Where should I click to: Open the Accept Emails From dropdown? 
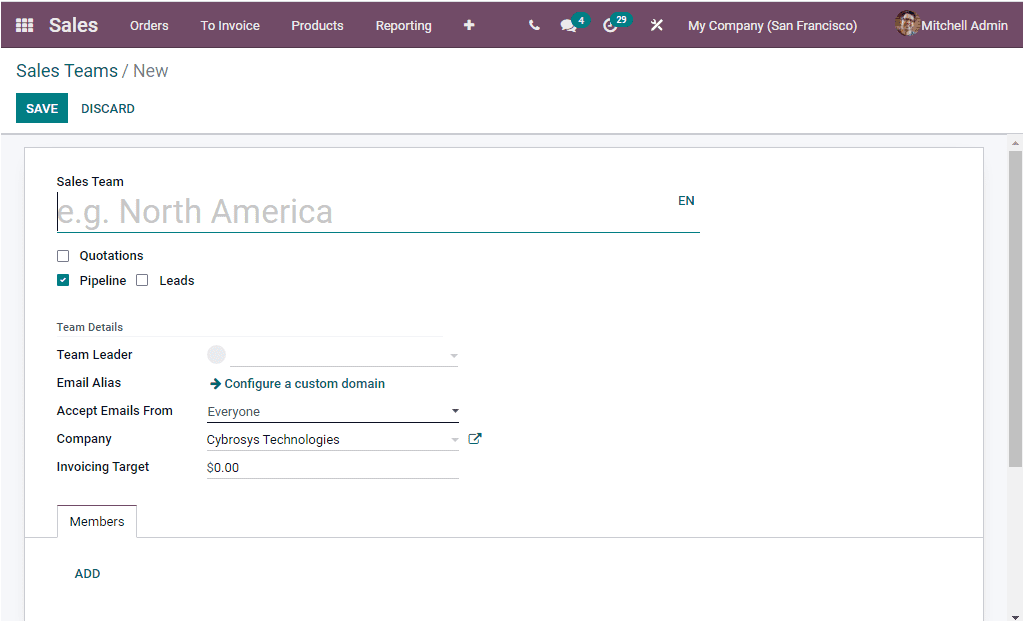(x=455, y=411)
